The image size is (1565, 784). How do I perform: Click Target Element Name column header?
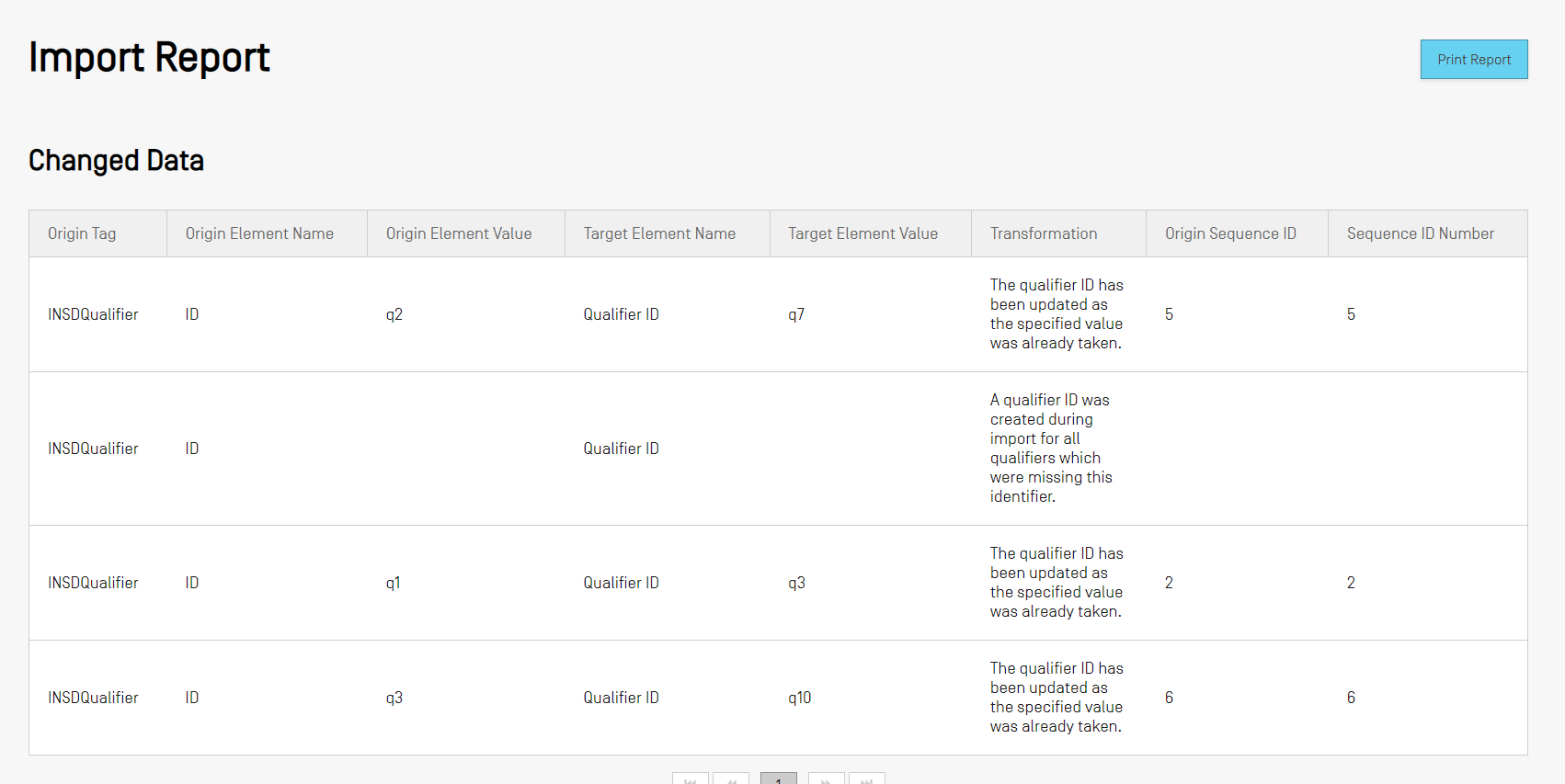coord(659,233)
